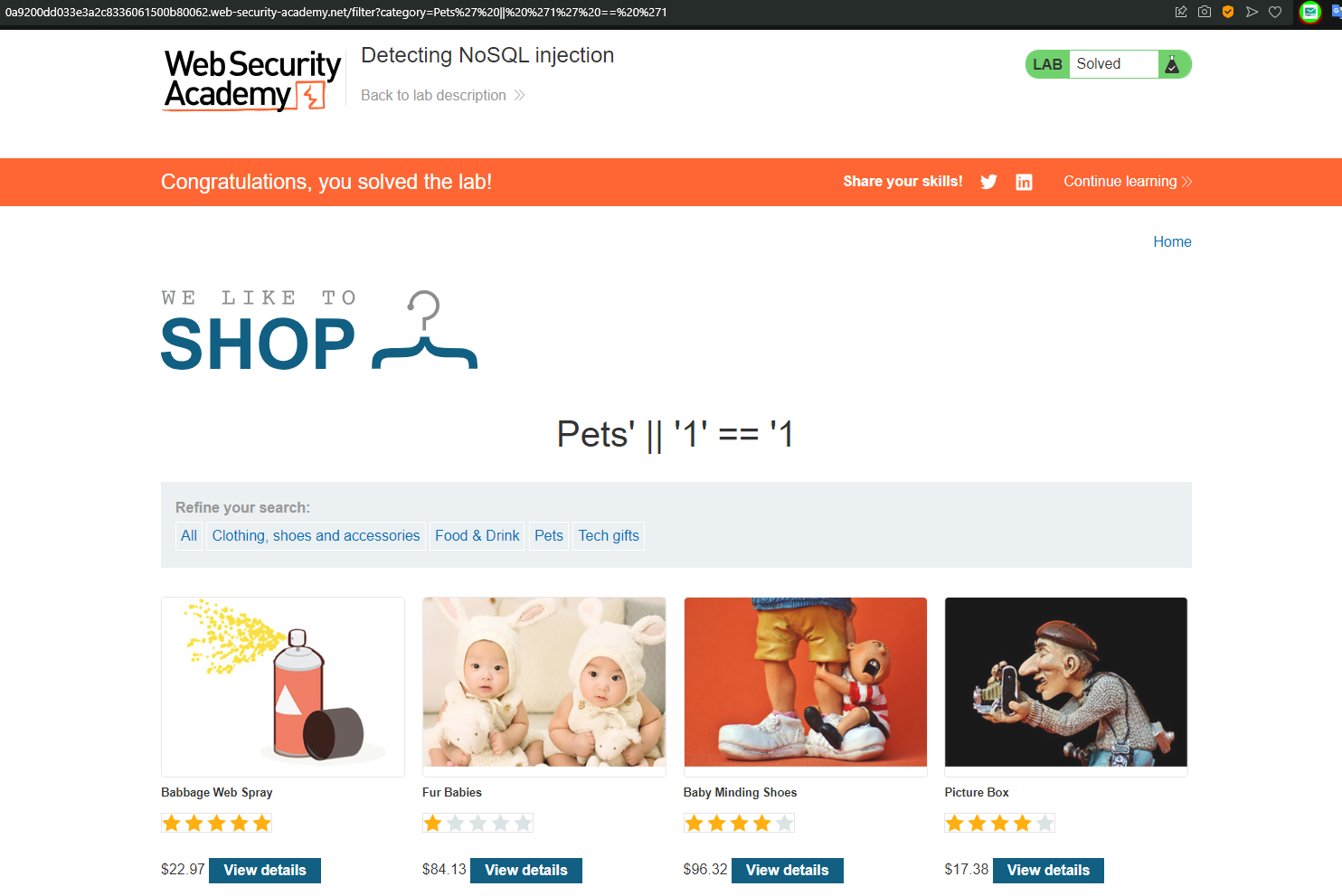Screen dimensions: 1342x896
Task: Click the pin icon in address bar
Action: [x=1181, y=12]
